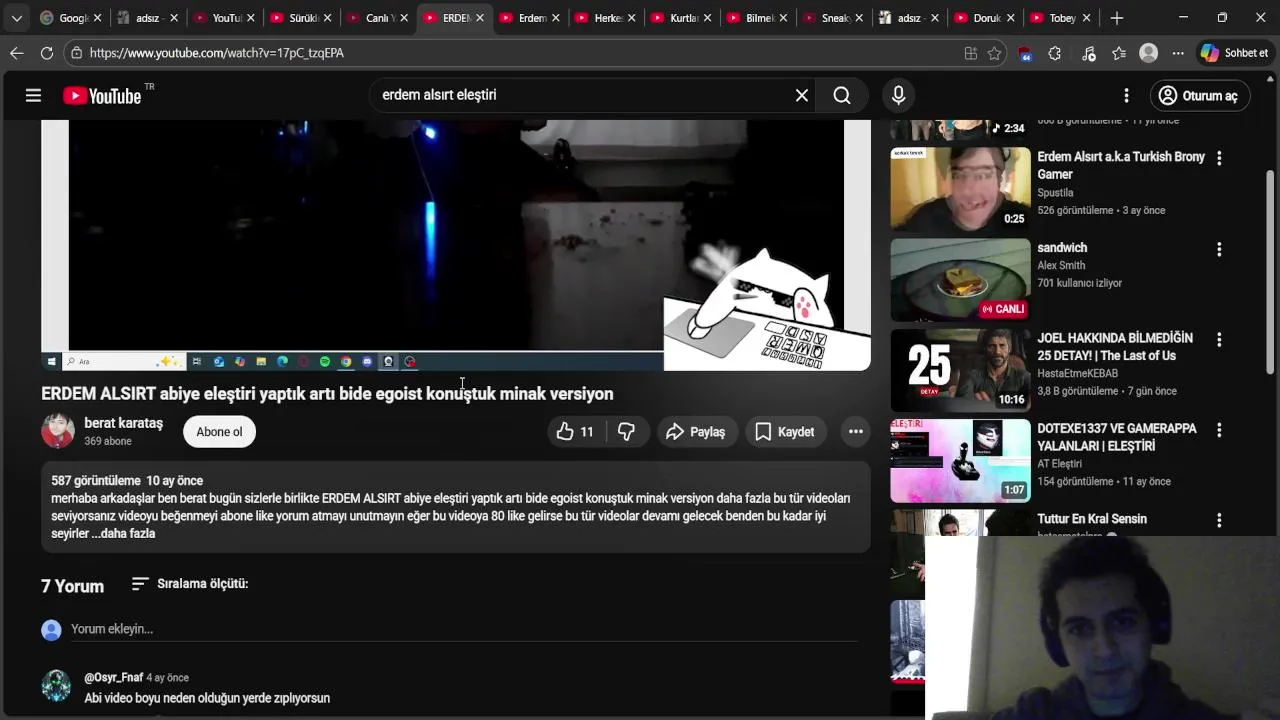Add page to favorites with star
Viewport: 1280px width, 720px height.
(x=994, y=53)
